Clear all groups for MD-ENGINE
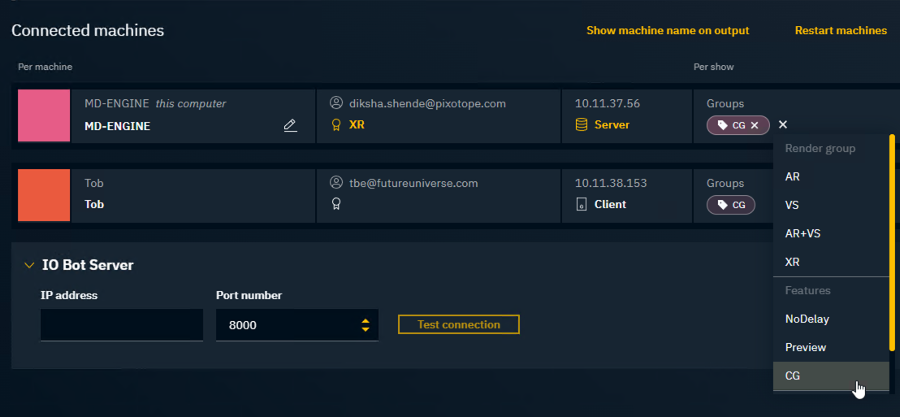This screenshot has height=418, width=900. click(783, 125)
